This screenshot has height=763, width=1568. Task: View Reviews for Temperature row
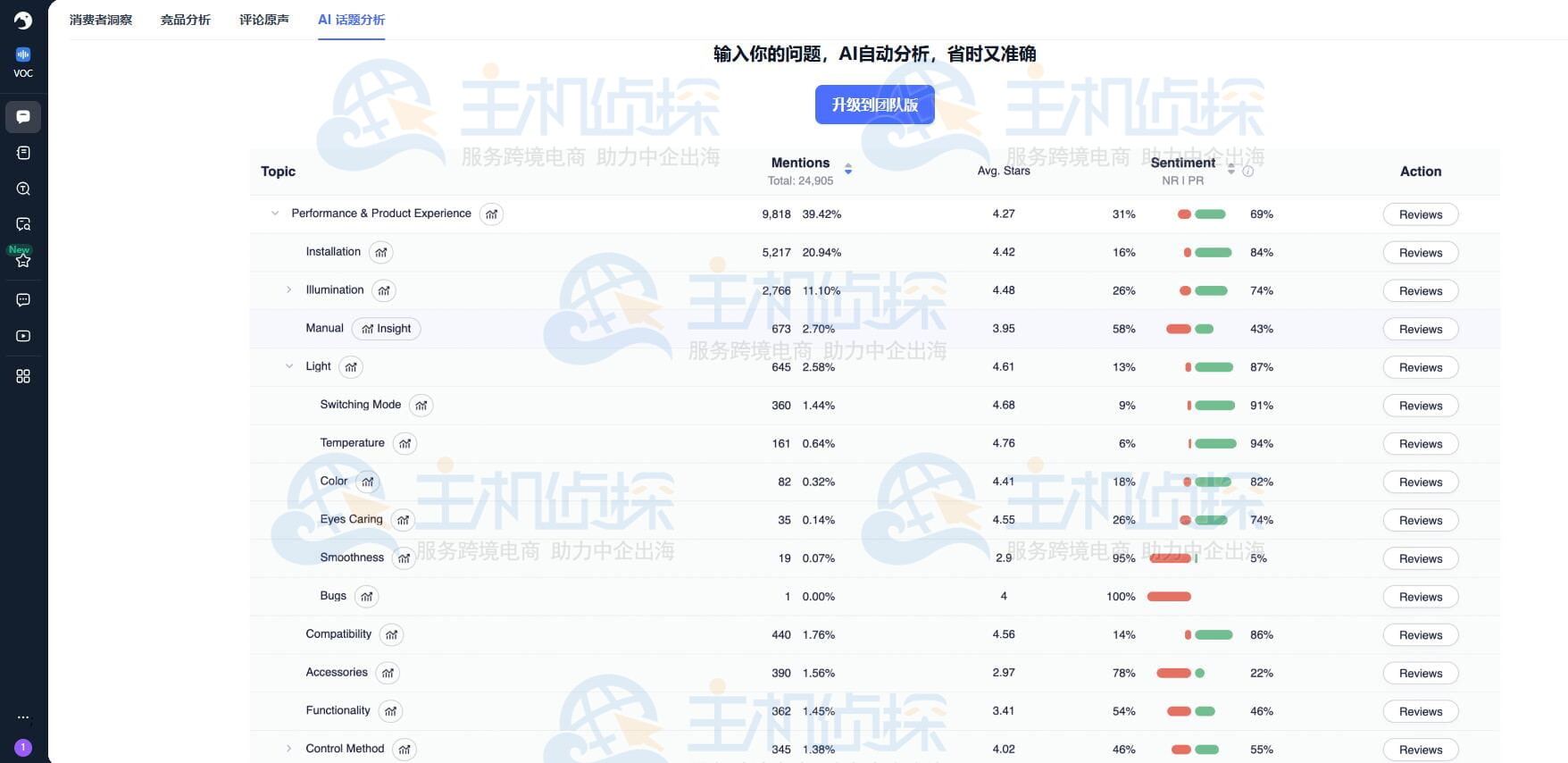(x=1421, y=444)
